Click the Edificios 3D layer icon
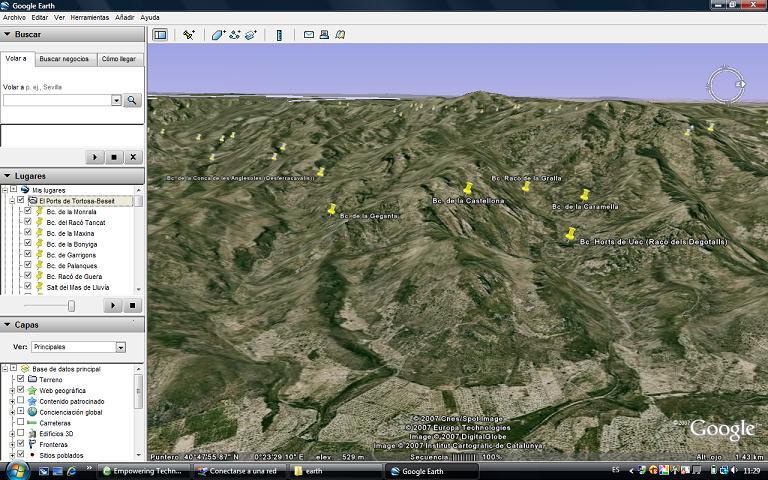The image size is (768, 480). 32,433
